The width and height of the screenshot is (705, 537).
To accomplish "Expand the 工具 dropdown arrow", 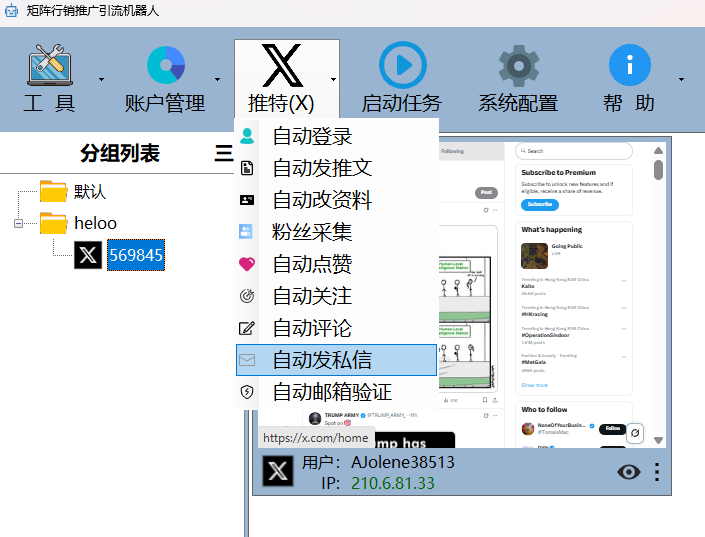I will 102,80.
